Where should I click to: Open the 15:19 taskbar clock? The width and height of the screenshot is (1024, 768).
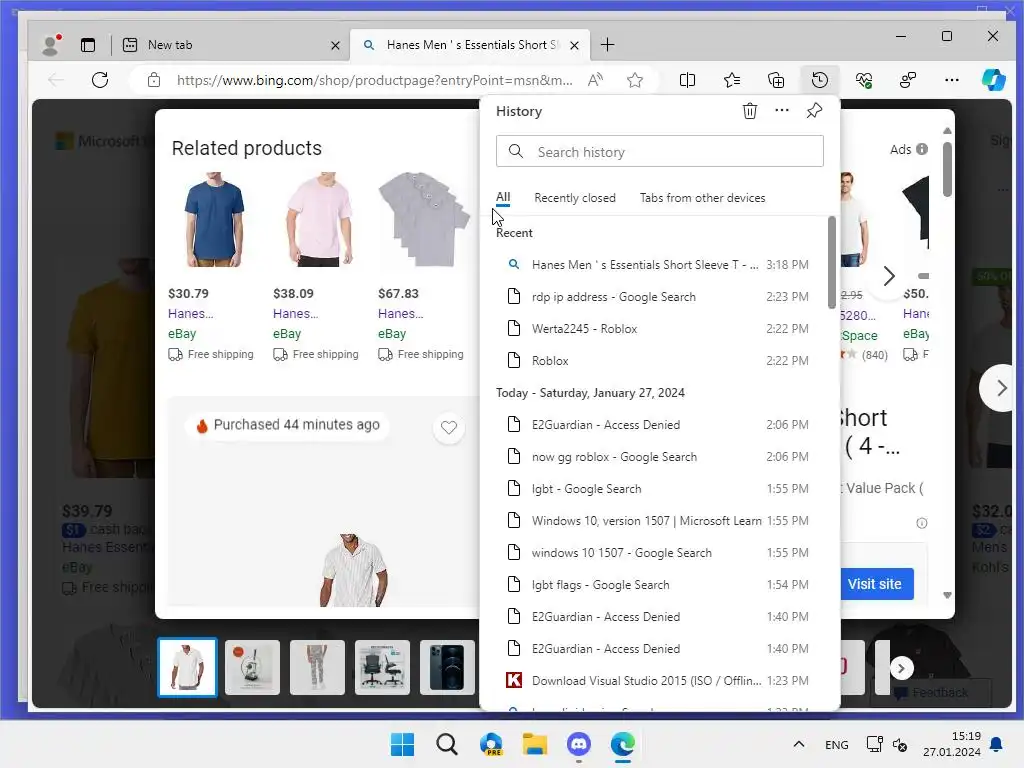pyautogui.click(x=952, y=744)
